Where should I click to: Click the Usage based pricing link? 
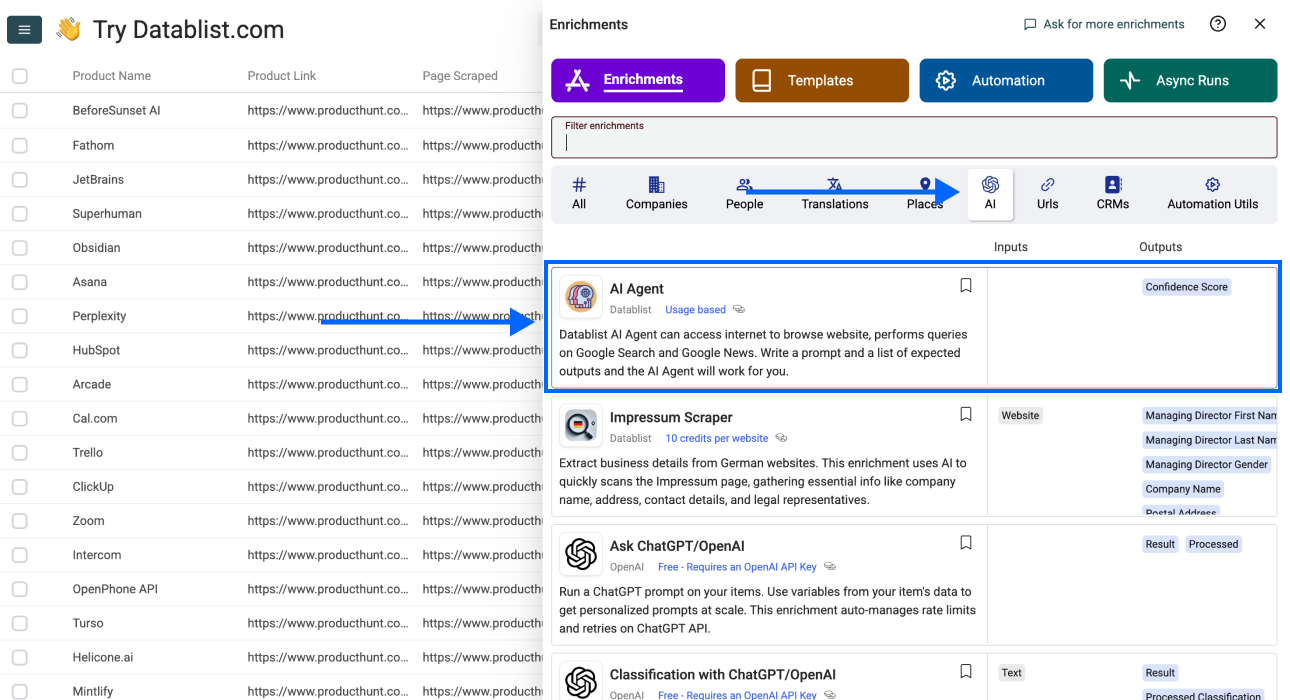[x=695, y=310]
